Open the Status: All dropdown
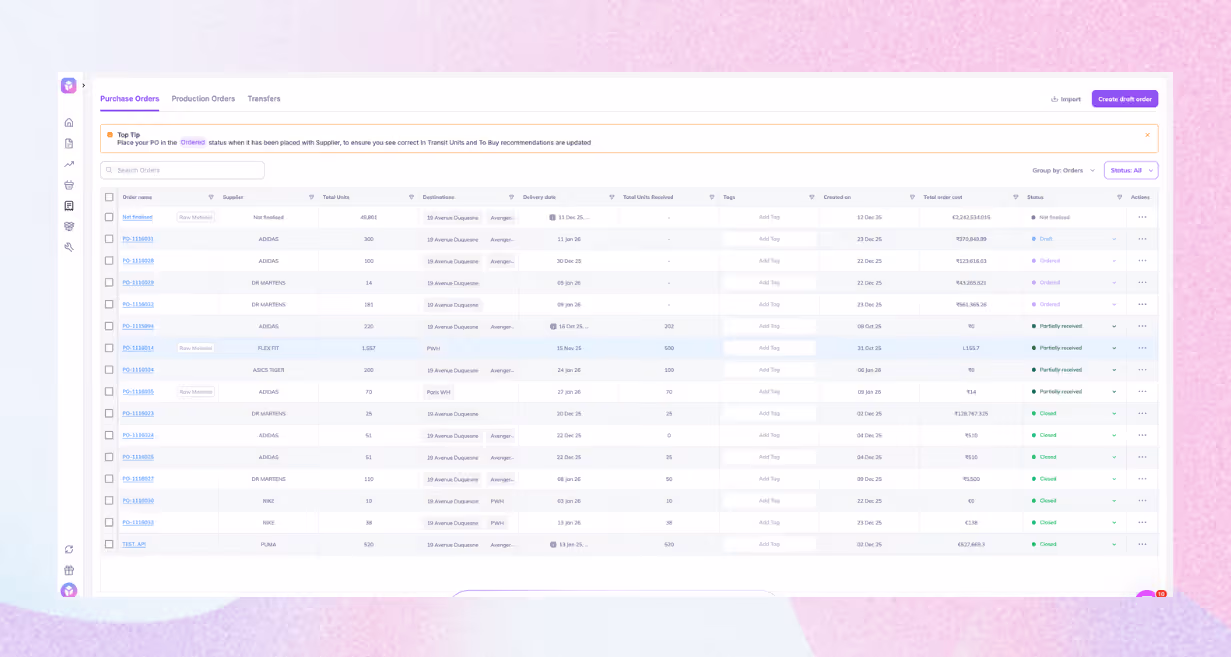Image resolution: width=1231 pixels, height=657 pixels. point(1131,170)
